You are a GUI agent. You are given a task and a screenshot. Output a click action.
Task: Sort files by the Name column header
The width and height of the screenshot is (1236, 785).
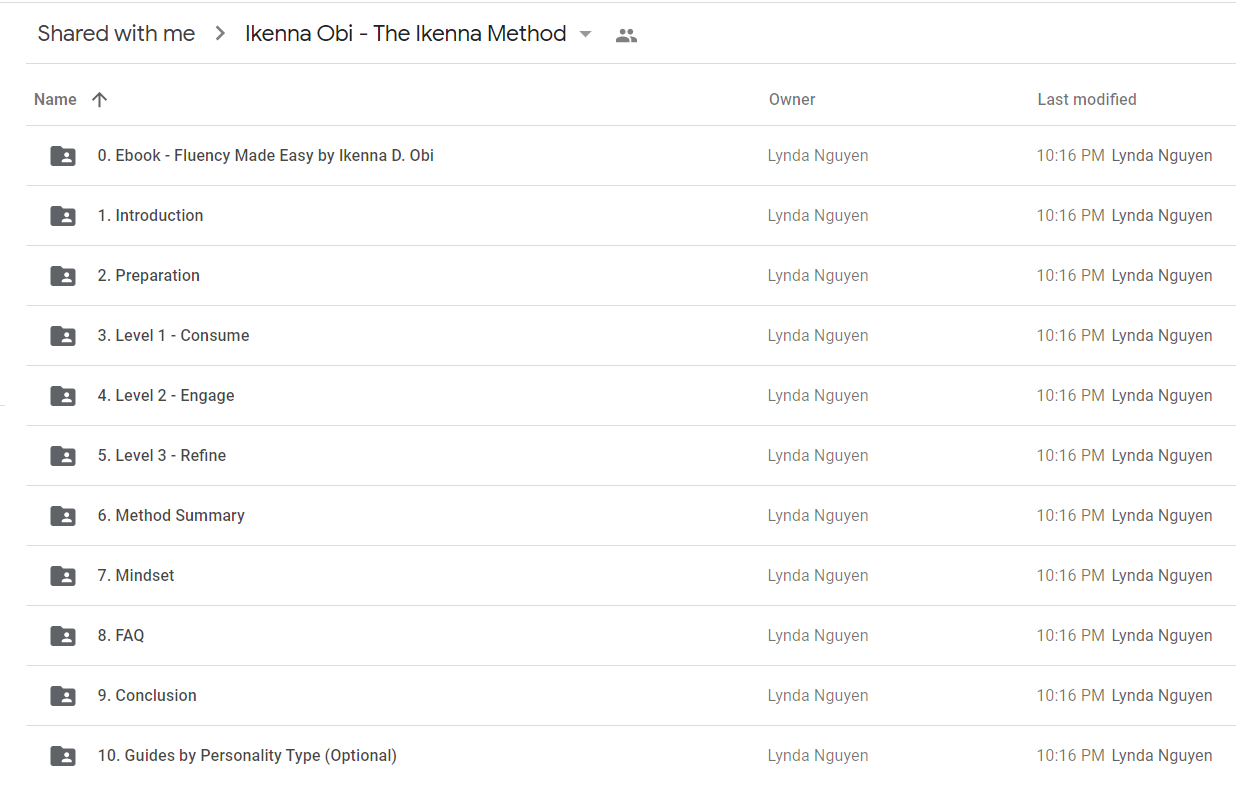tap(55, 99)
